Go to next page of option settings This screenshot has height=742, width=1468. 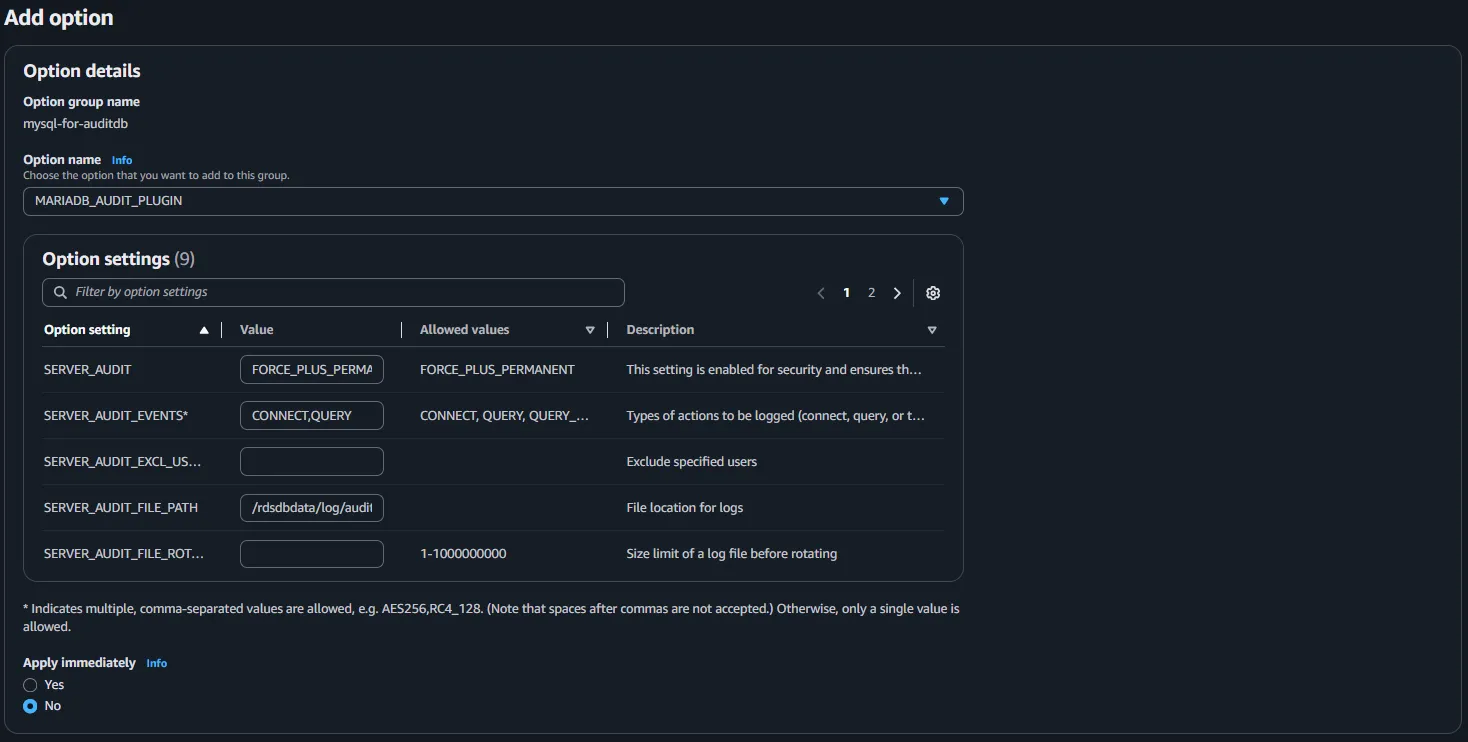(897, 293)
